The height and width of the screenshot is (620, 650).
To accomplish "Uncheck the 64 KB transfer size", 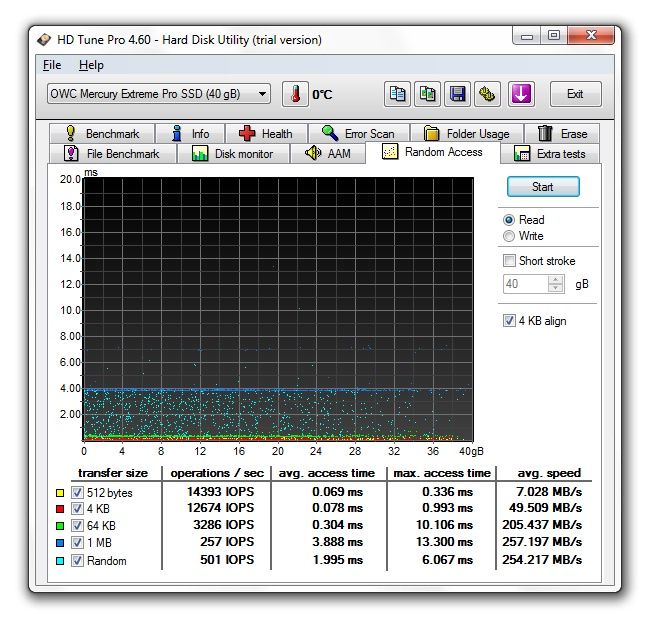I will click(77, 526).
